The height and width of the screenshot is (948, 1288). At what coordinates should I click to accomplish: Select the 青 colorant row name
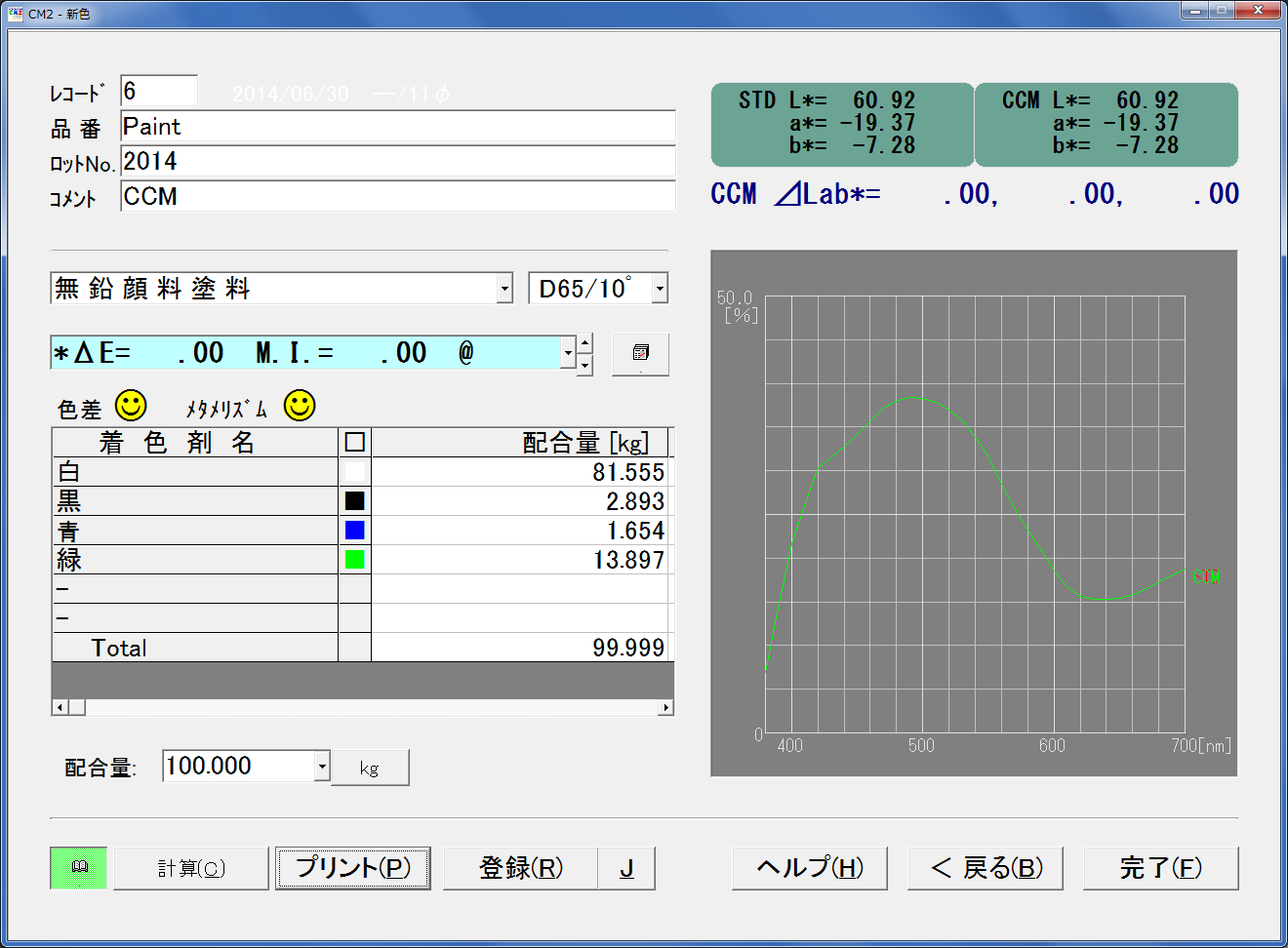click(x=195, y=531)
